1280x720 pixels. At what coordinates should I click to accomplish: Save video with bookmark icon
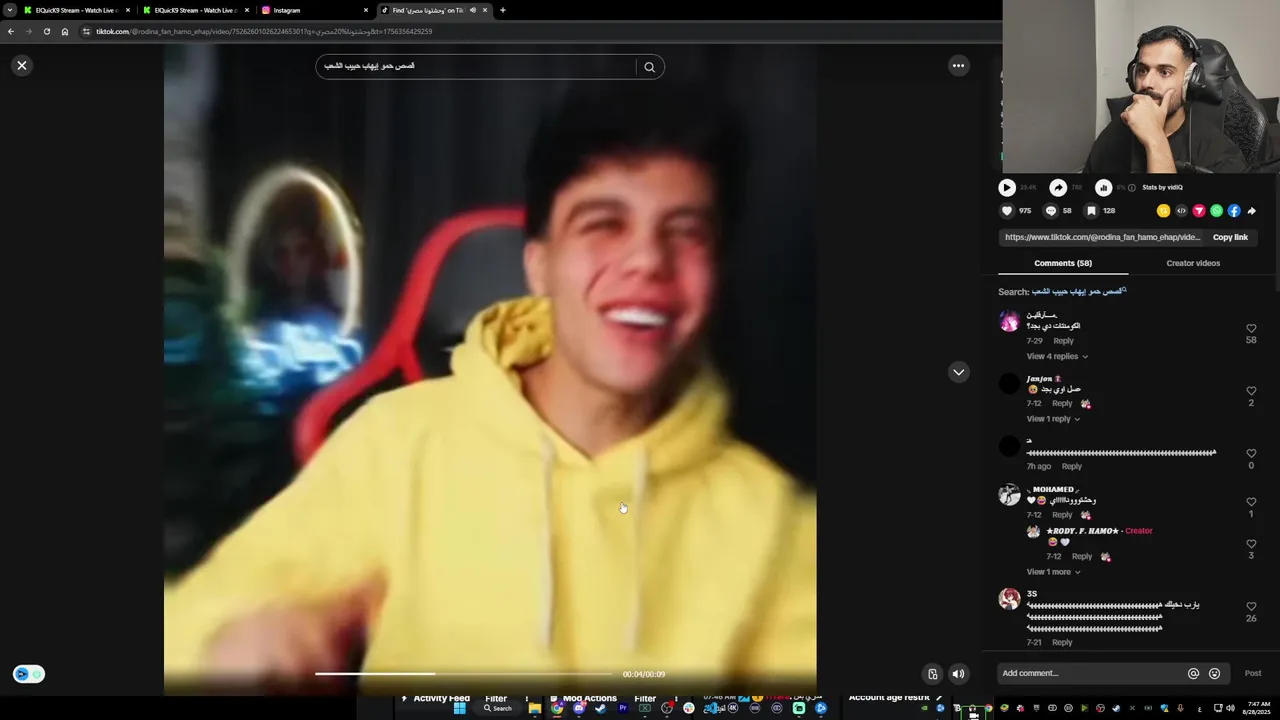pos(1091,211)
